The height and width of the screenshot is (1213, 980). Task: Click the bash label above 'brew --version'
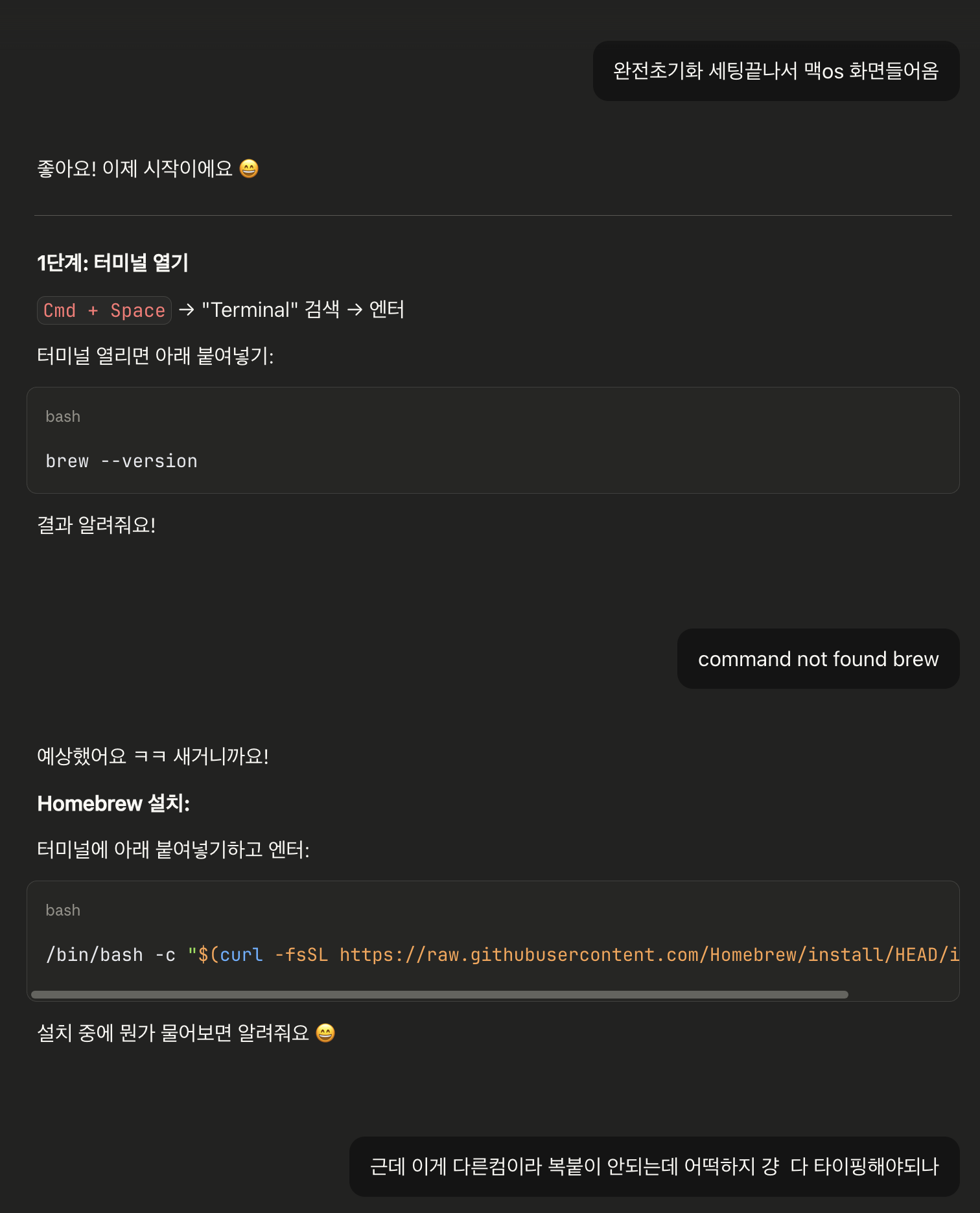click(x=63, y=417)
